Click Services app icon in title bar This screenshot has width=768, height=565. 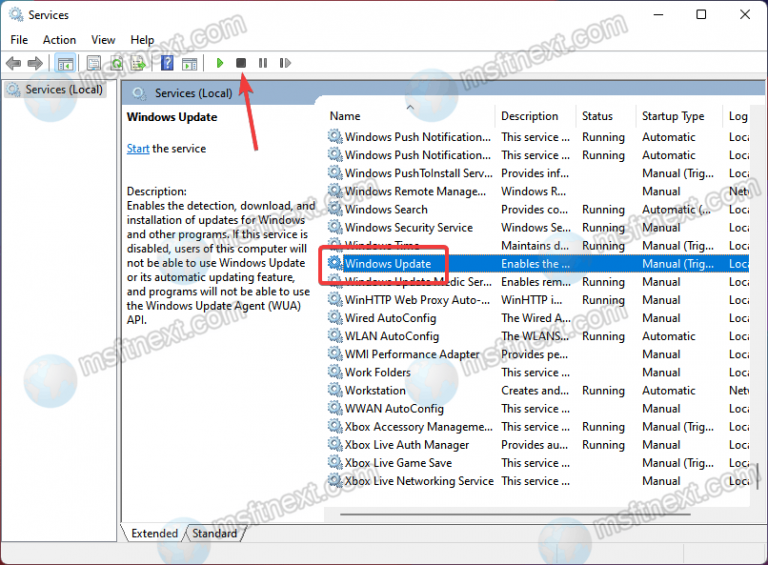(x=16, y=15)
